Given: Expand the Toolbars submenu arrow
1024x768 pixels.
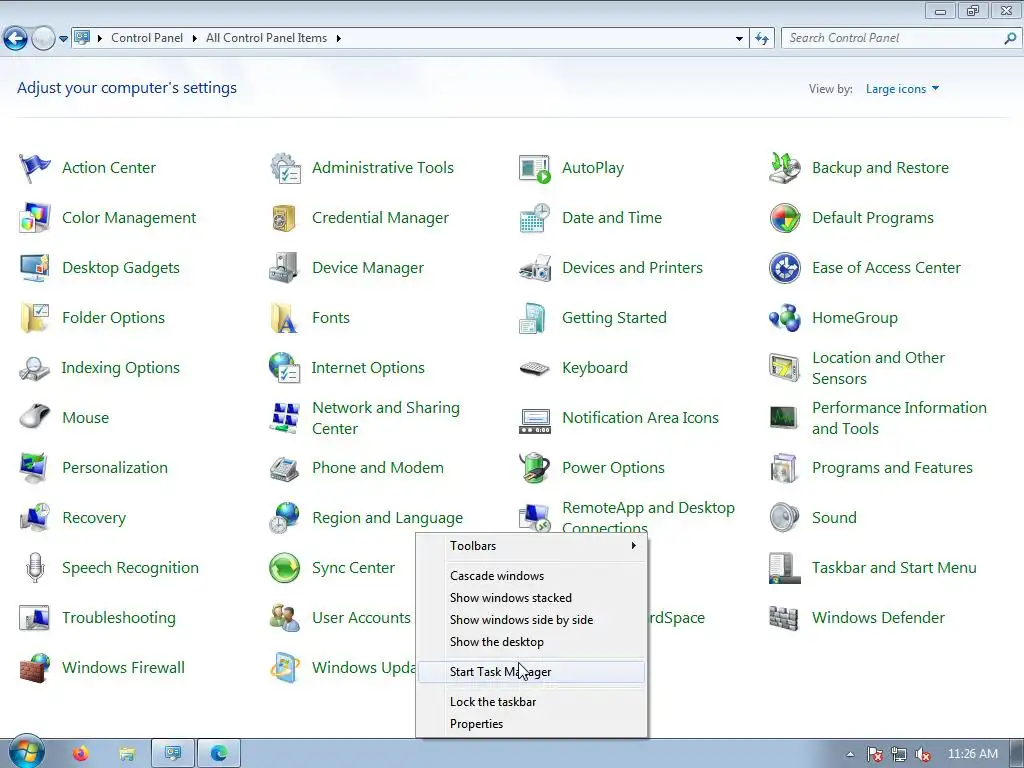Looking at the screenshot, I should tap(633, 546).
